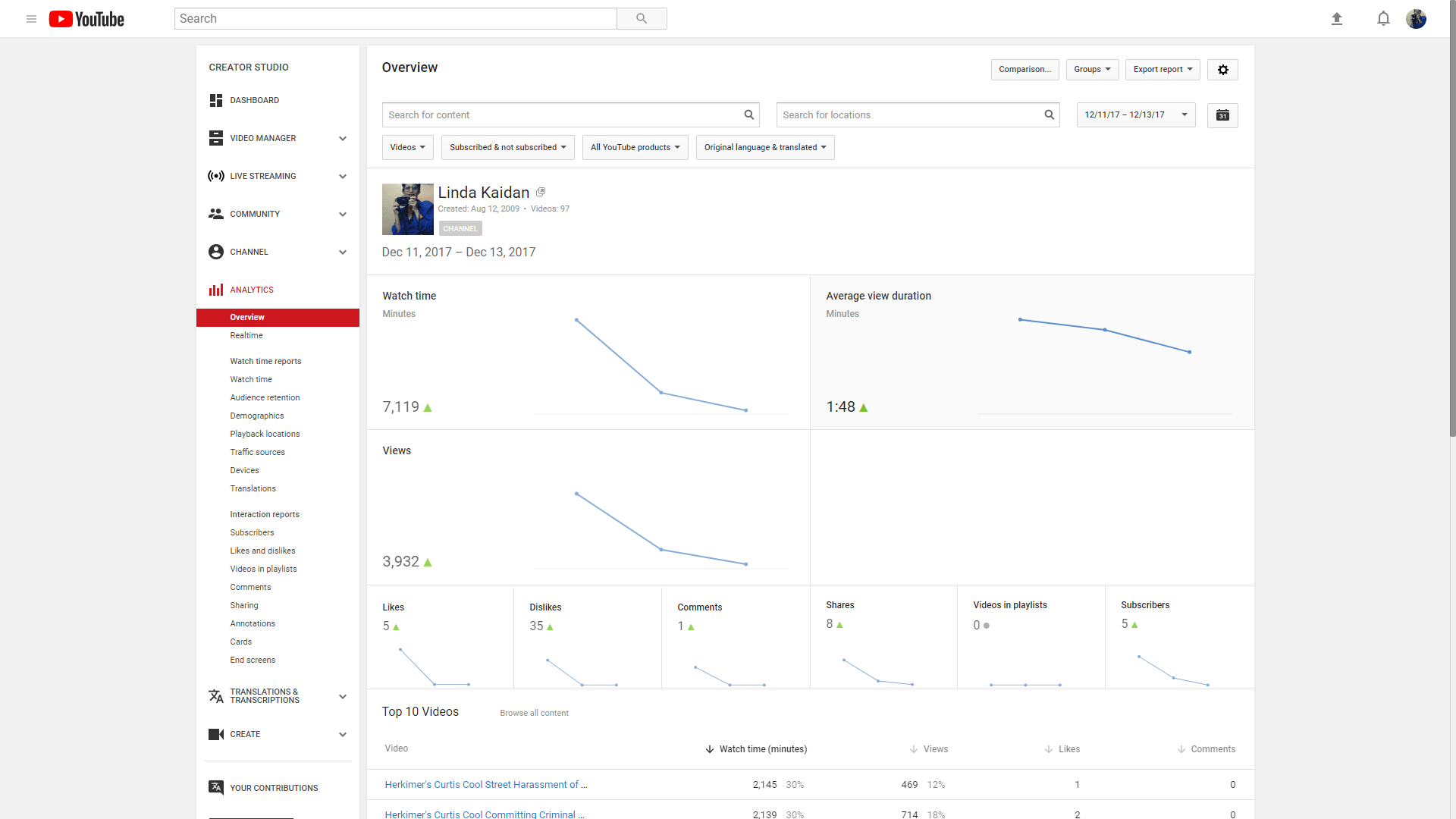1456x819 pixels.
Task: Open Herkimer's Curtis Cool Committing Criminal video
Action: pos(485,814)
